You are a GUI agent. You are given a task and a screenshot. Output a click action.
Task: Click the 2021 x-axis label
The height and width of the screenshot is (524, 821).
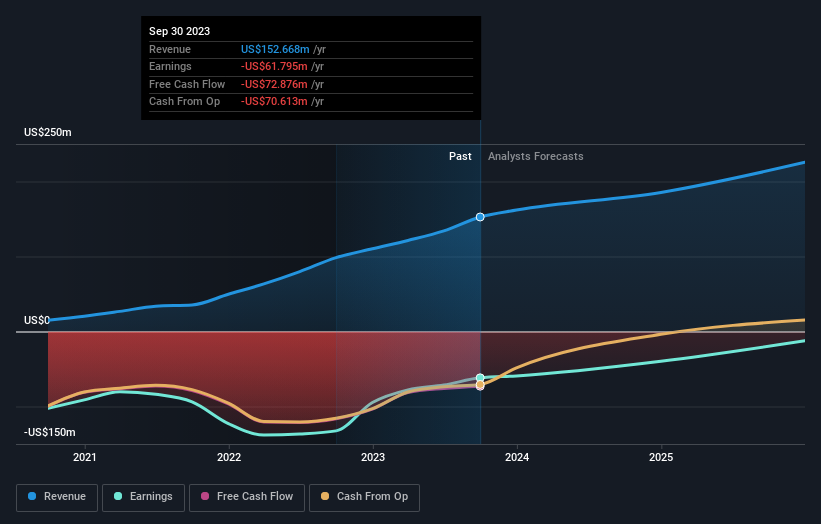(x=85, y=457)
